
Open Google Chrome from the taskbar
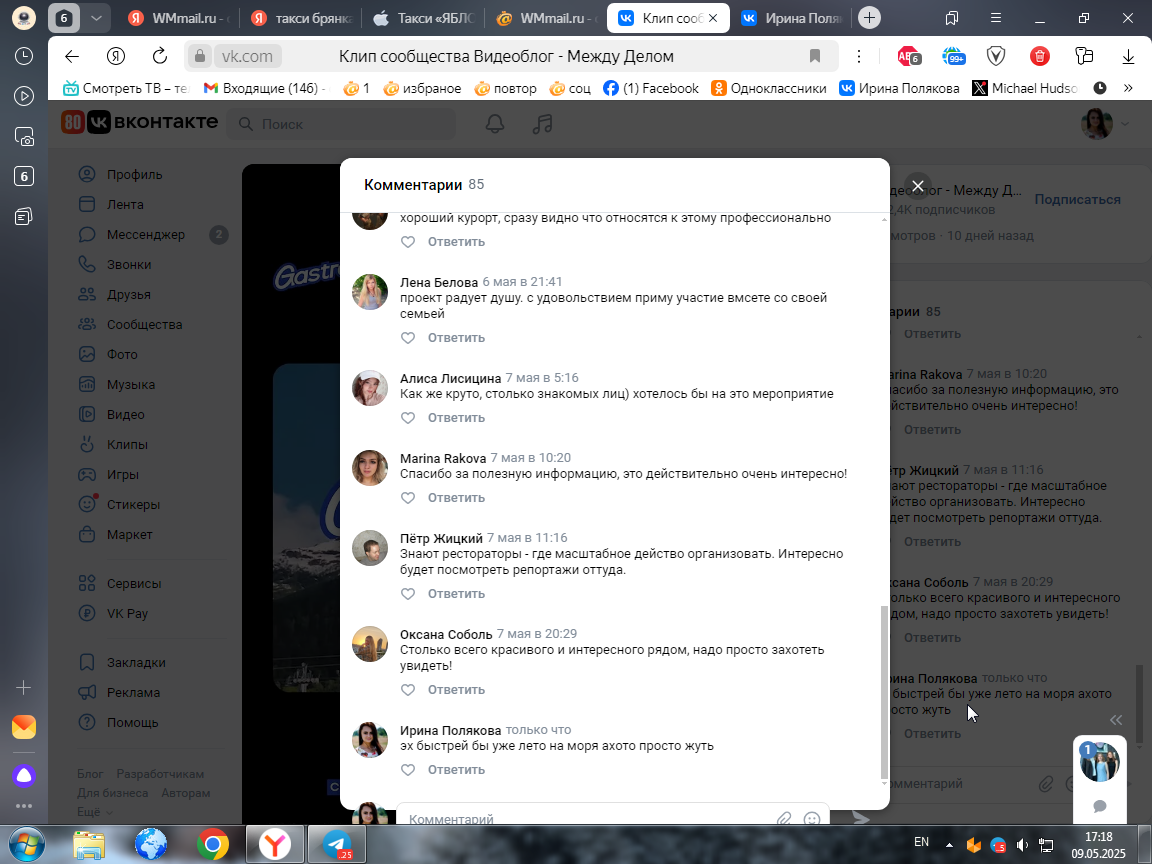click(212, 845)
